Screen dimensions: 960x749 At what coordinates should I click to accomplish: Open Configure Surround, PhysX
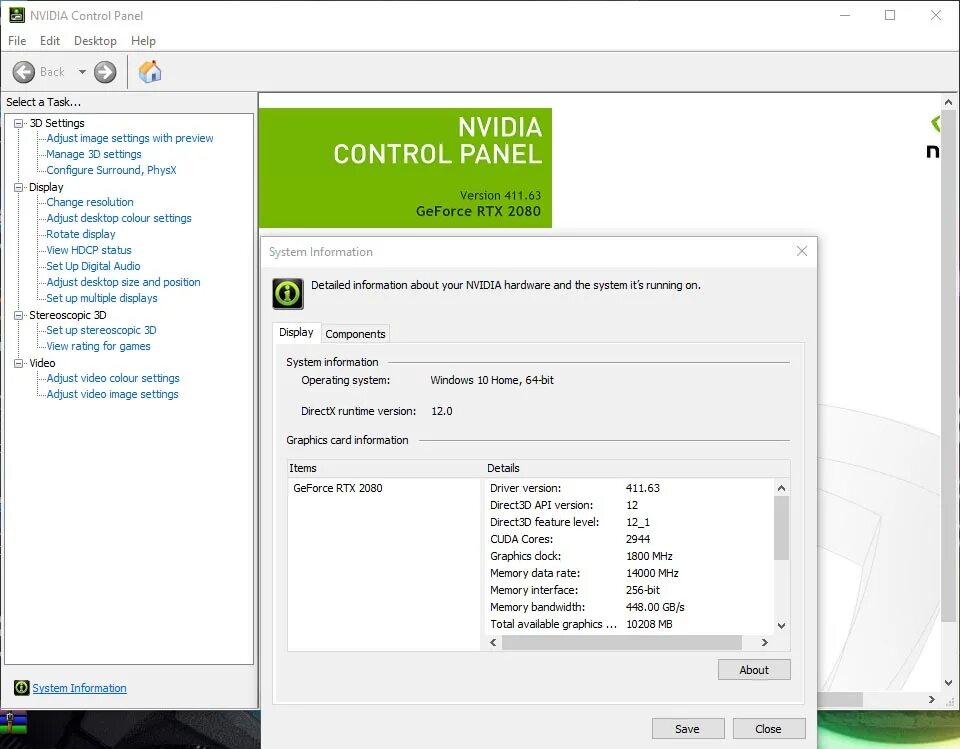pyautogui.click(x=111, y=170)
